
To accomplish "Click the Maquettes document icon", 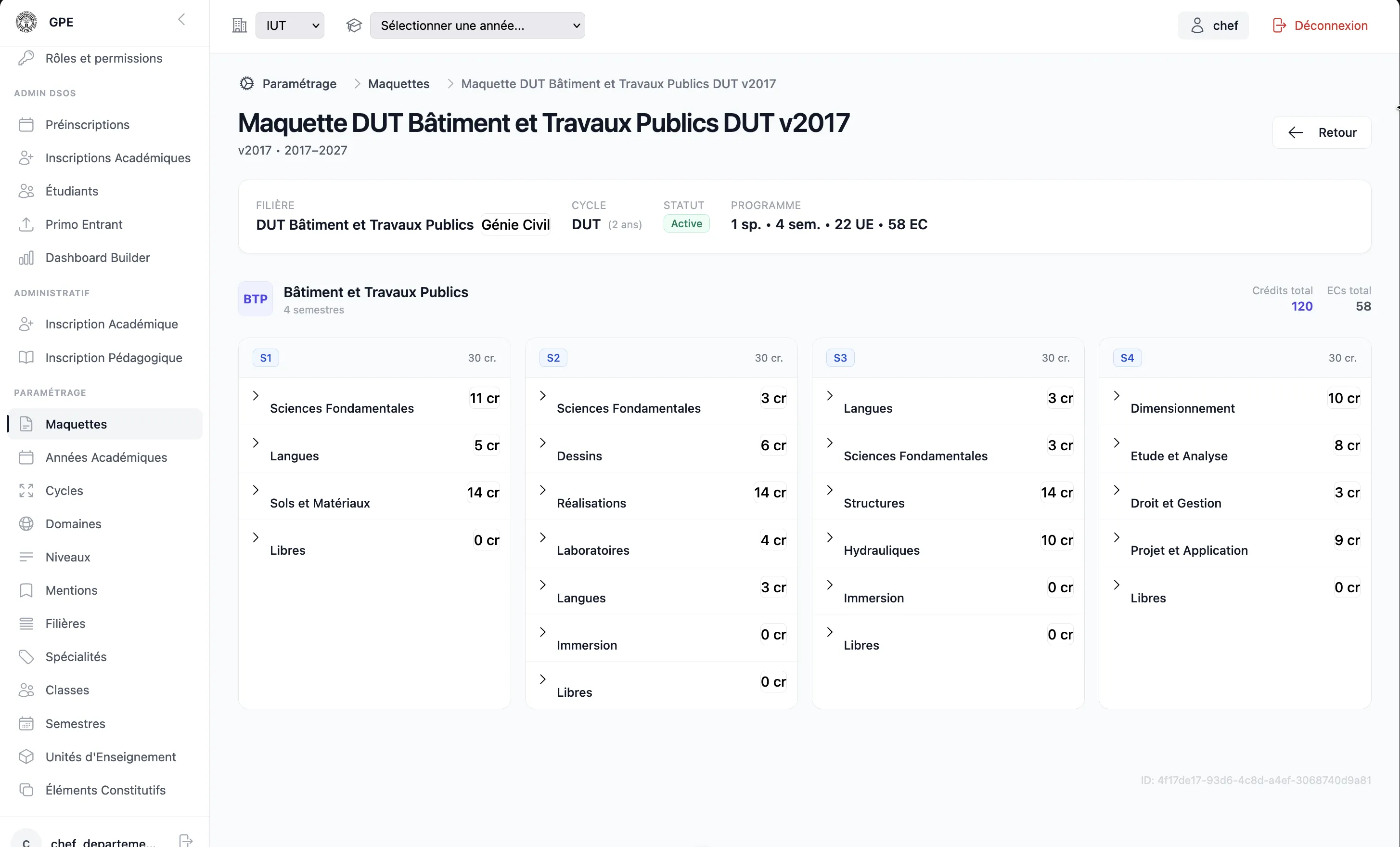I will point(26,424).
